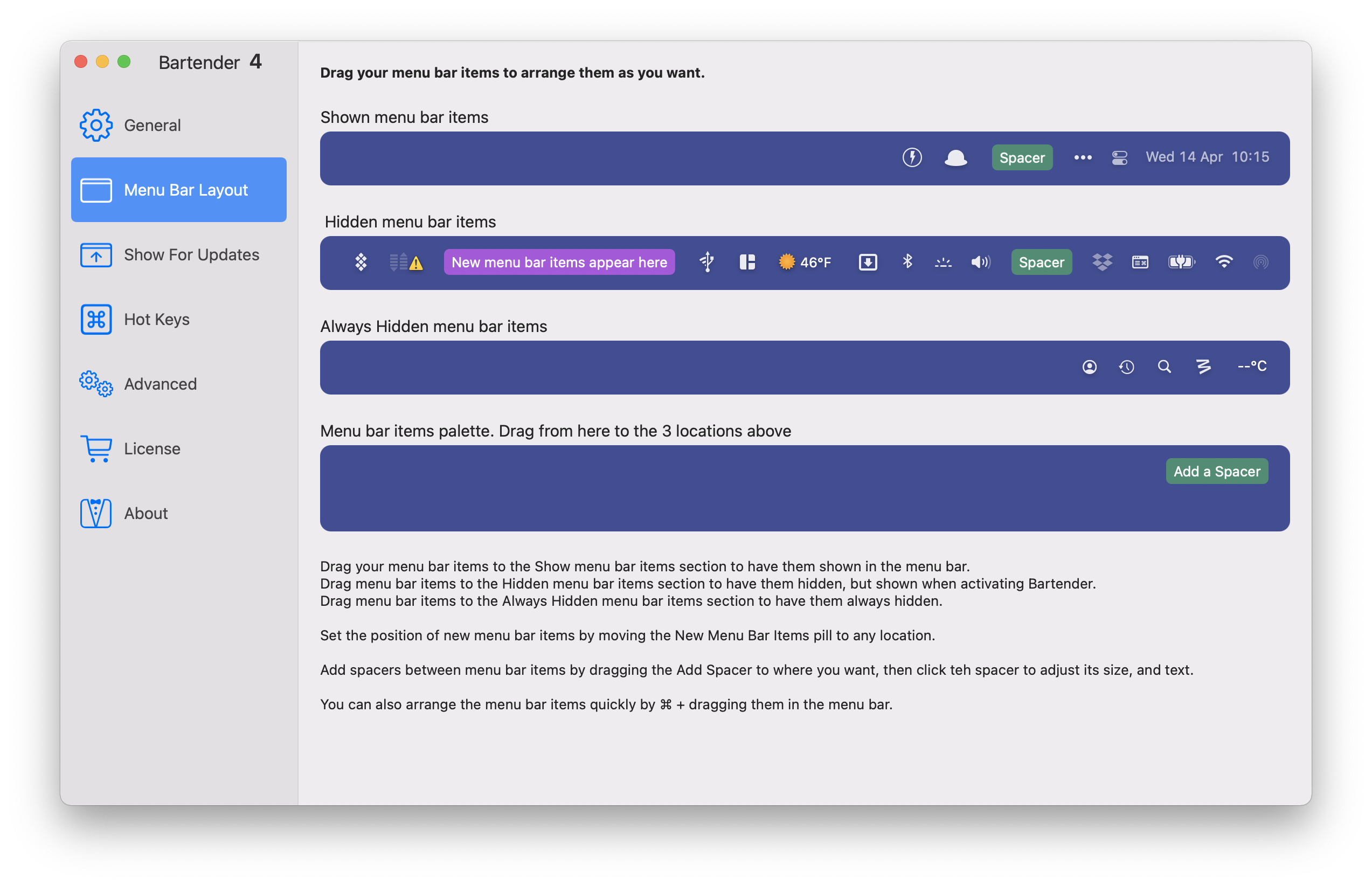Open the Hot Keys section
The width and height of the screenshot is (1372, 885).
(156, 319)
